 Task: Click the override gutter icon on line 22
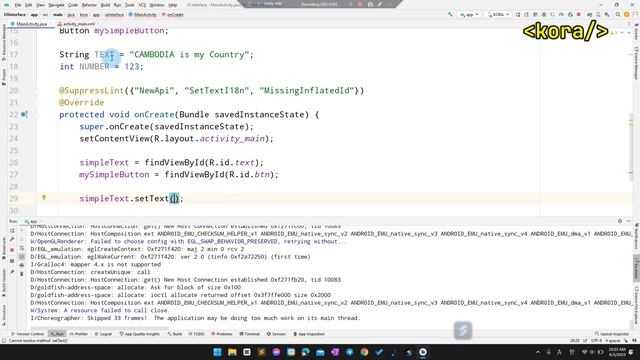[x=24, y=115]
